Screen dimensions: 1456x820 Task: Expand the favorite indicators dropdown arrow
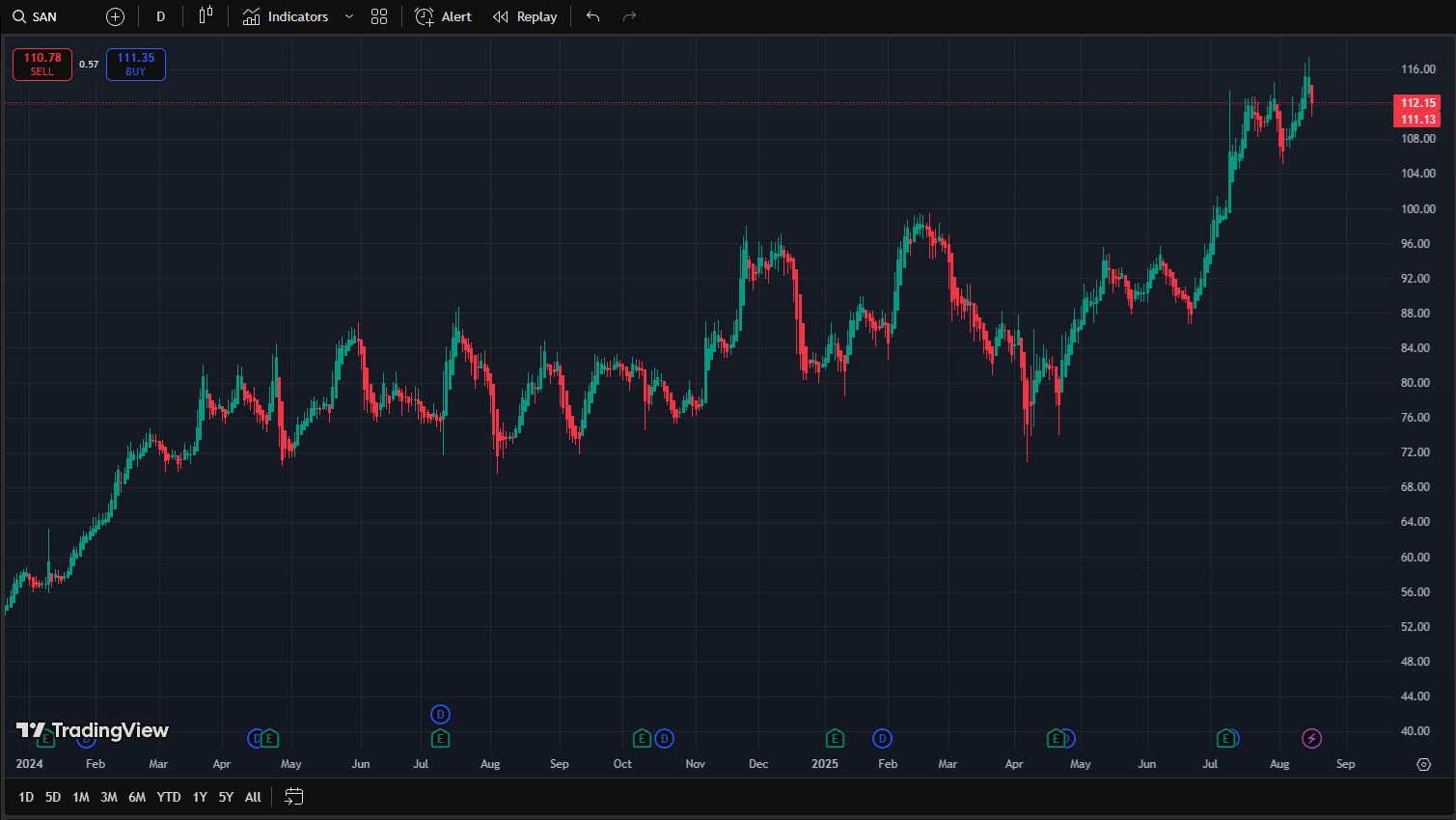click(349, 16)
